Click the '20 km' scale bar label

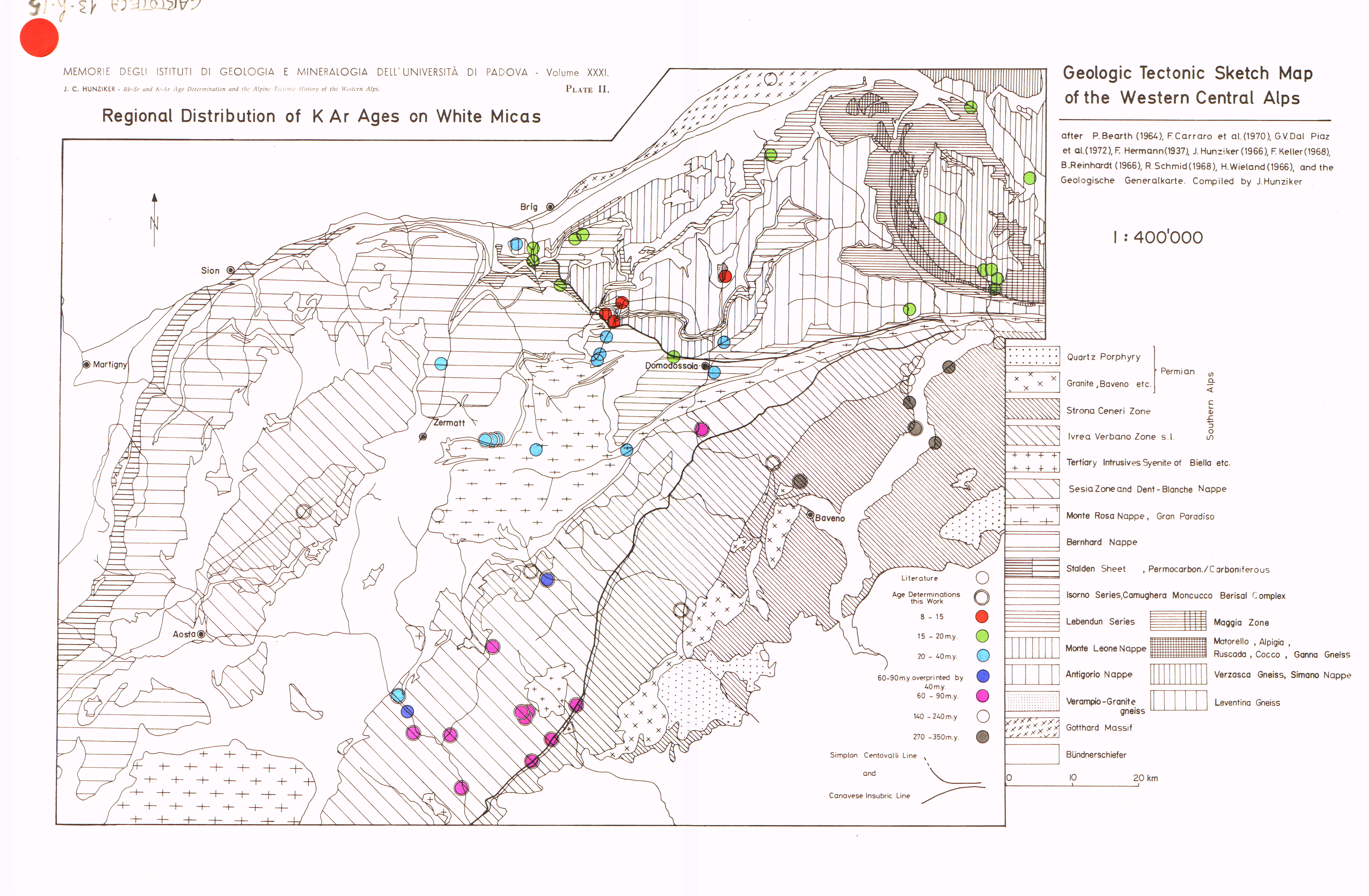tap(1145, 778)
